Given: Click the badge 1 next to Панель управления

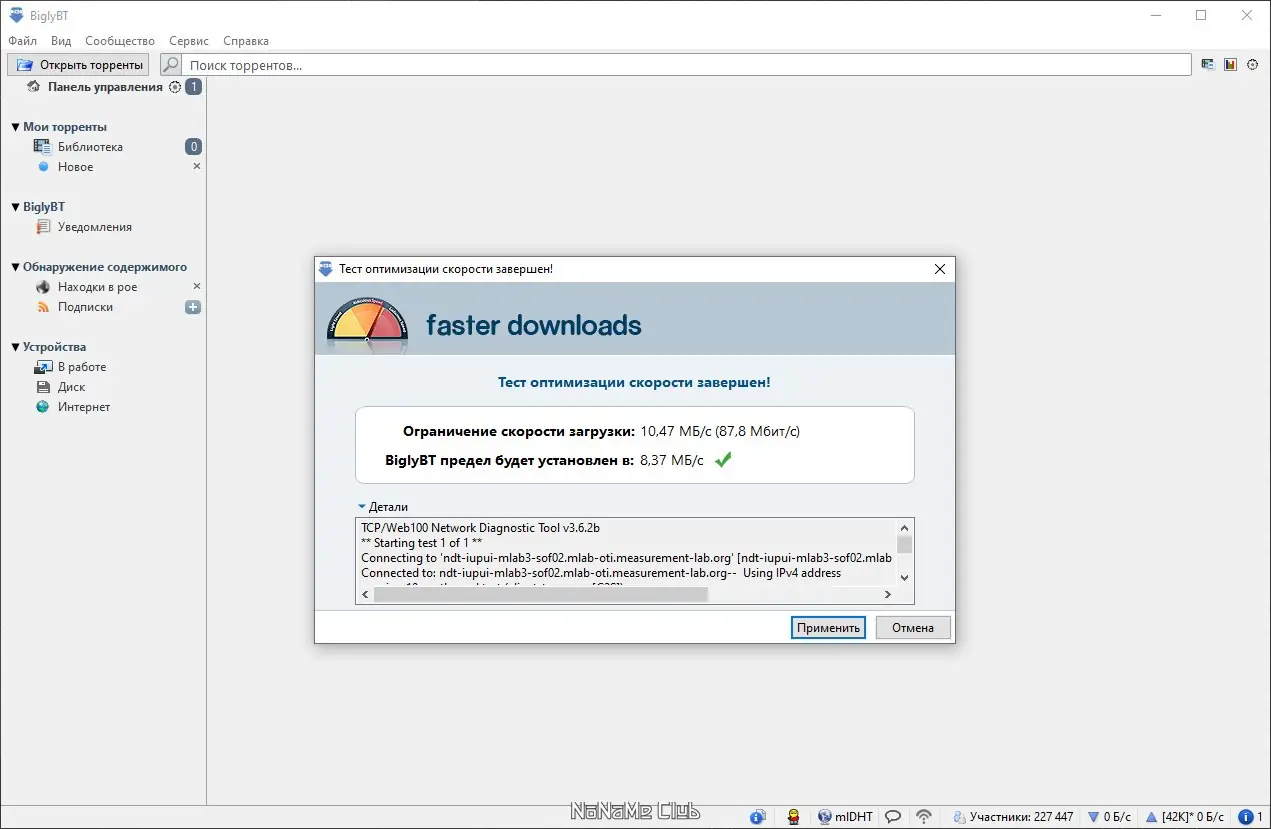Looking at the screenshot, I should click(x=194, y=87).
